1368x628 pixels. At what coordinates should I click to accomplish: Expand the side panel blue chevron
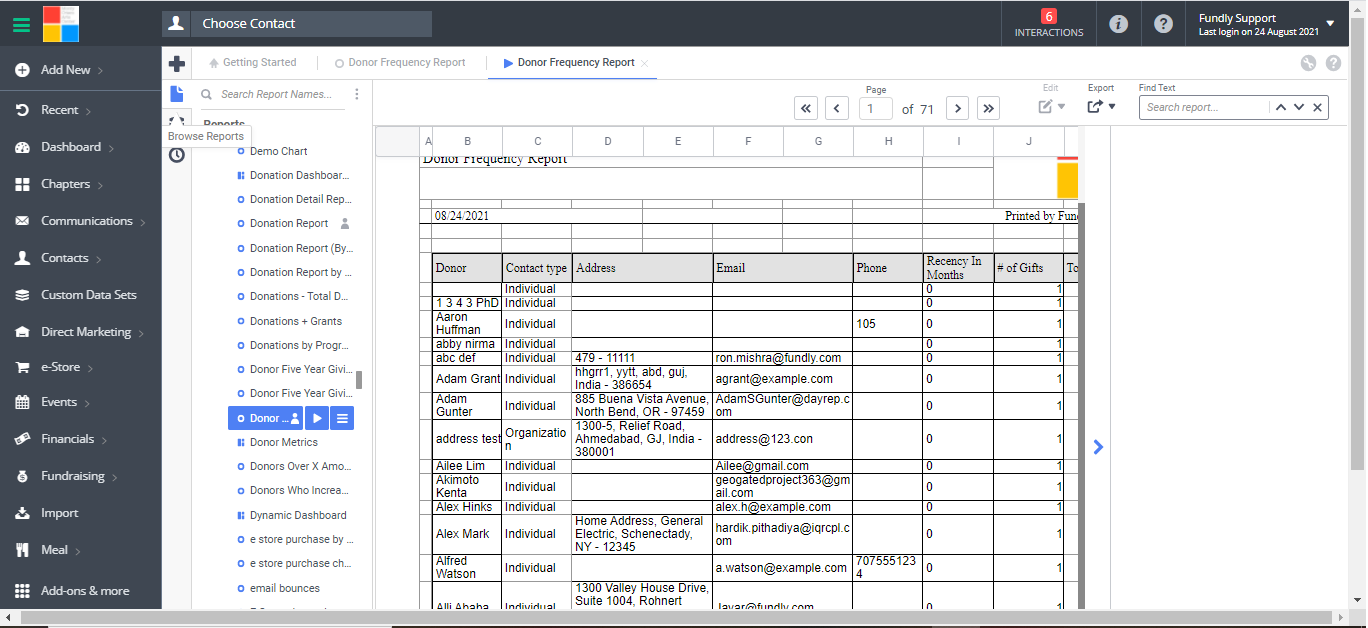pos(1098,447)
